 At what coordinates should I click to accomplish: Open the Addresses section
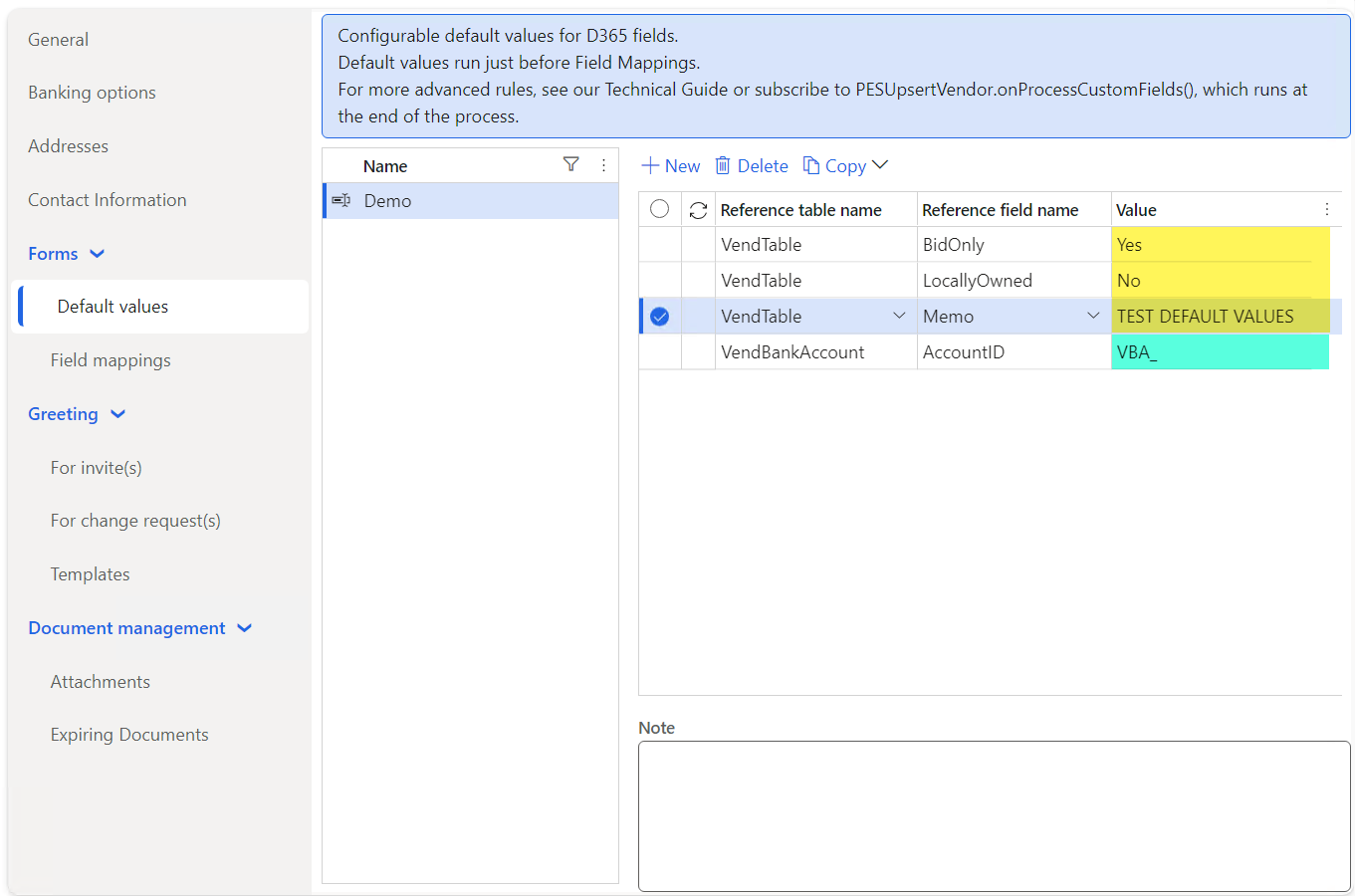click(x=68, y=146)
